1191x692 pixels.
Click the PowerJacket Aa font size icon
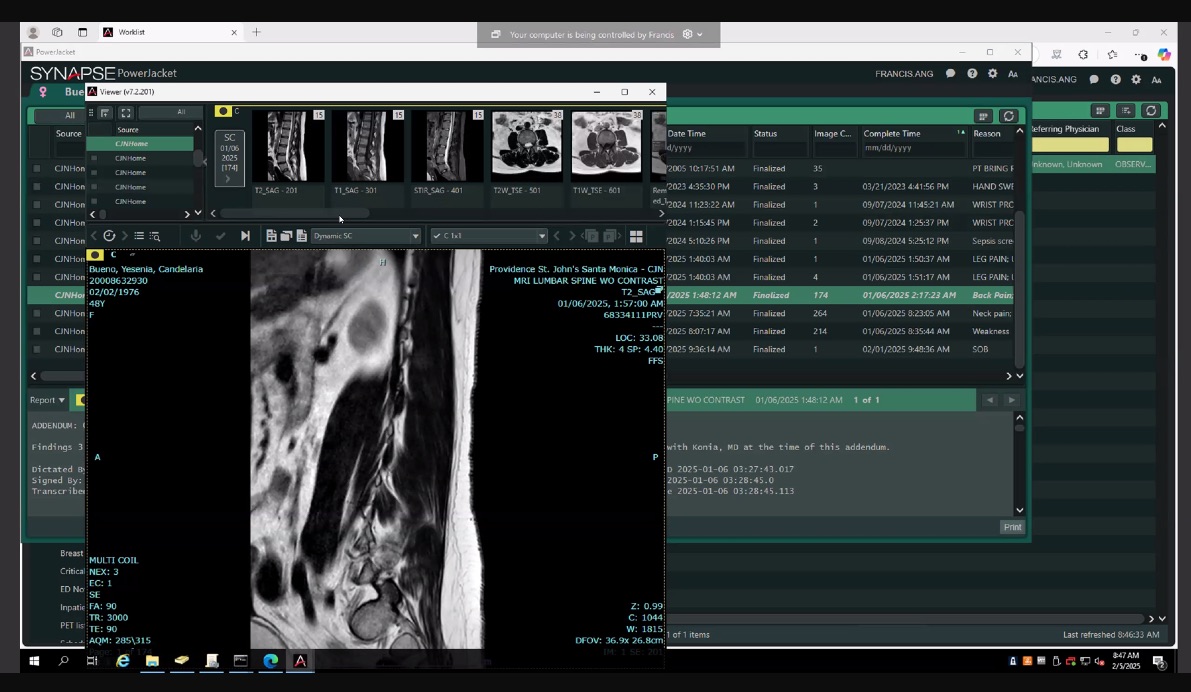click(x=1013, y=74)
